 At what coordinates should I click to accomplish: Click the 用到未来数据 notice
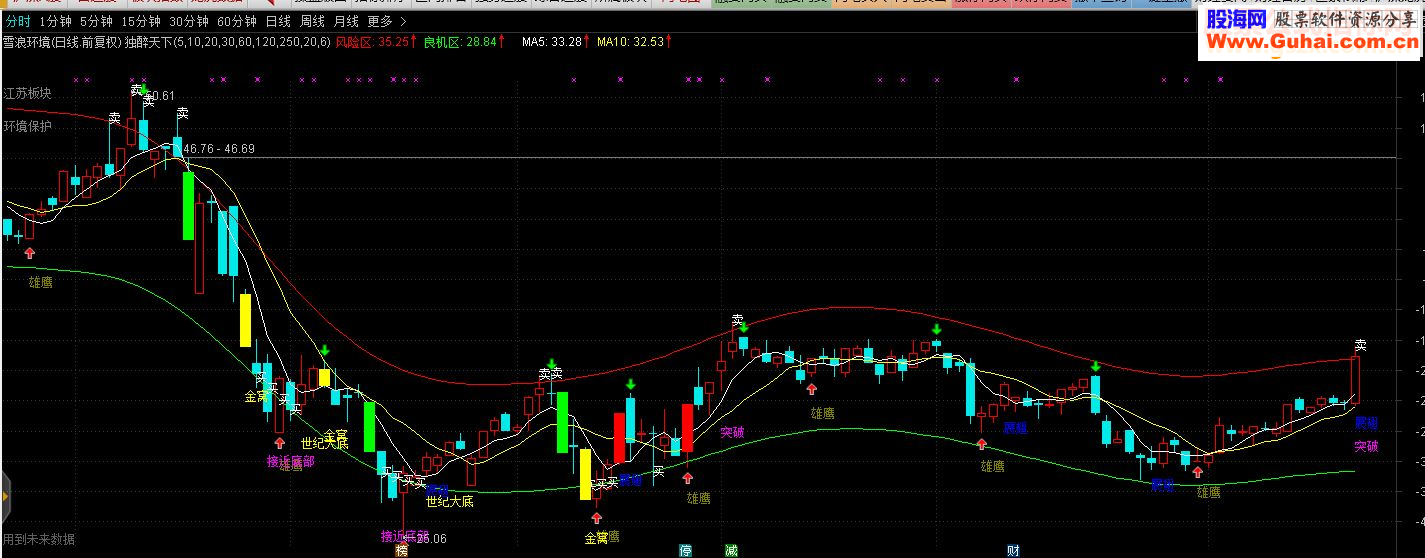(39, 539)
